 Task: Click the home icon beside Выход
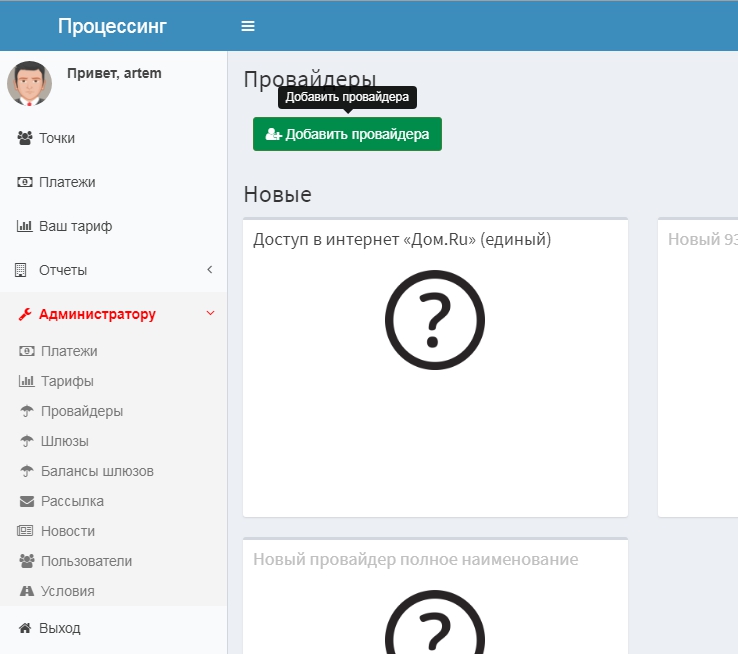click(x=25, y=628)
